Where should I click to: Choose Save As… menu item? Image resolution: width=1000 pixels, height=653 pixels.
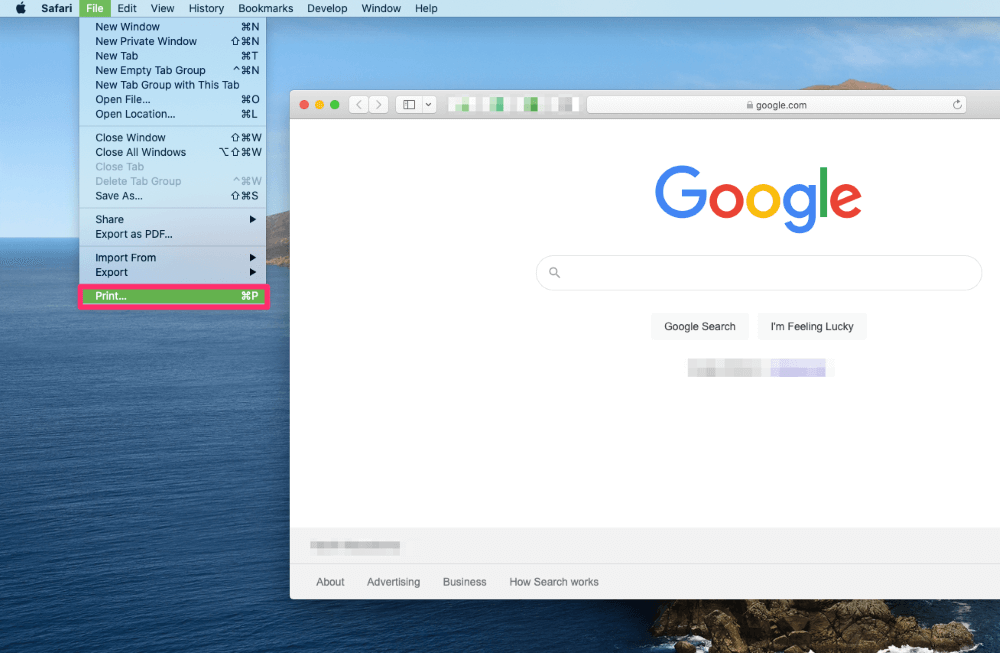(x=173, y=196)
